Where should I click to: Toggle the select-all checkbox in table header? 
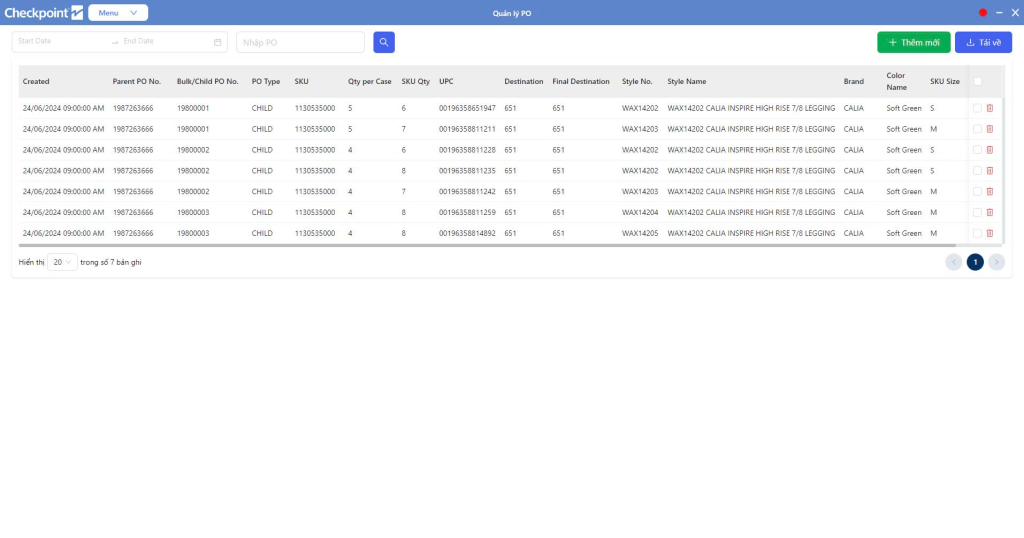click(x=977, y=82)
